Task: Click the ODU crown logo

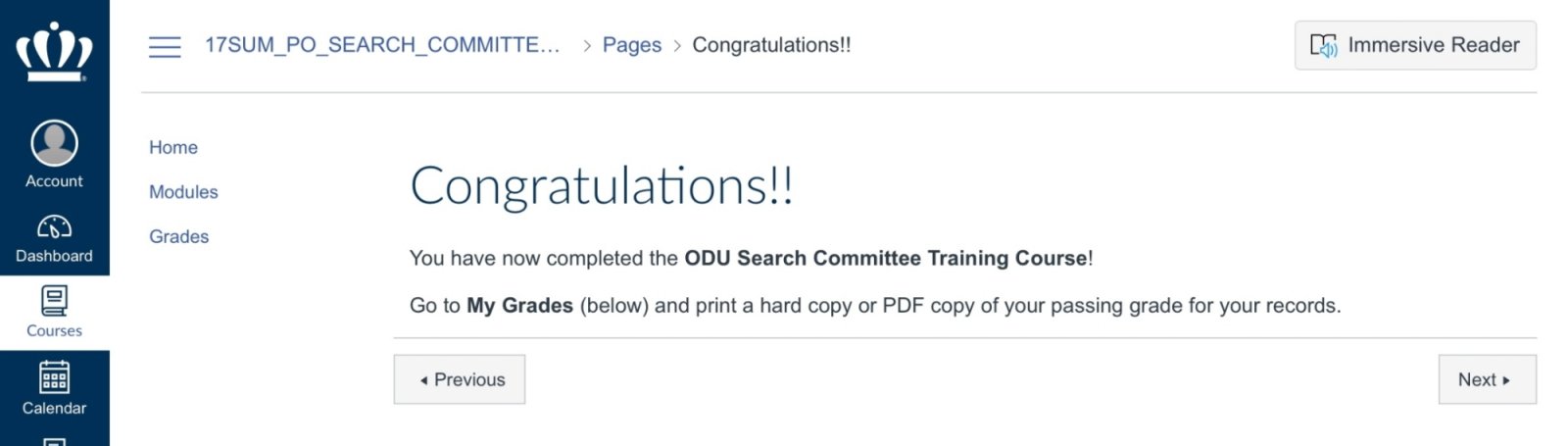Action: [x=54, y=51]
